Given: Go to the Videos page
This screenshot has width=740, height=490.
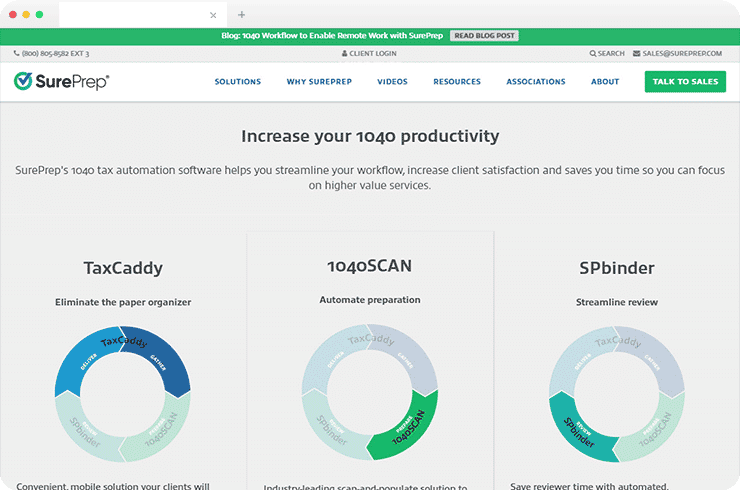Looking at the screenshot, I should tap(392, 82).
